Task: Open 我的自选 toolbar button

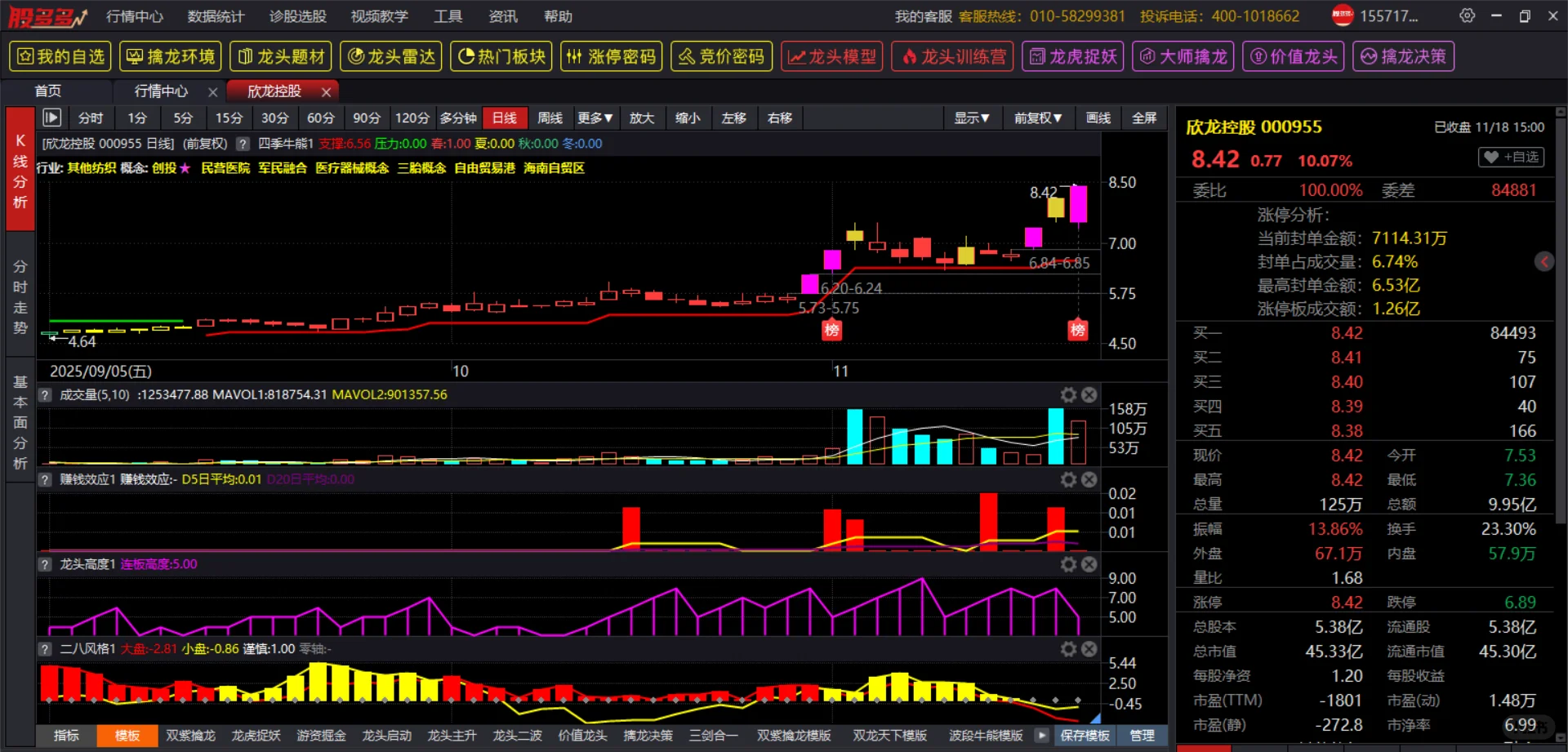Action: pyautogui.click(x=61, y=56)
